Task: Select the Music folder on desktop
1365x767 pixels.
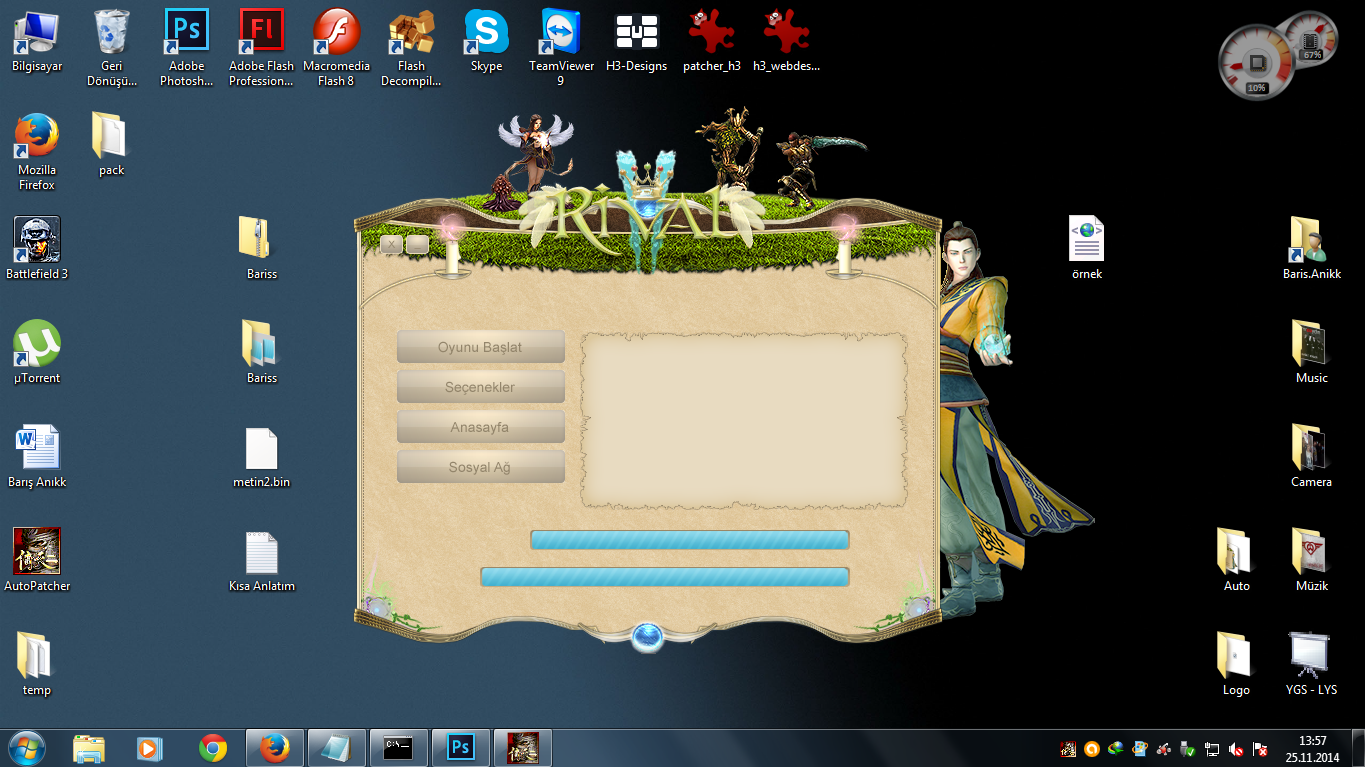Action: [x=1312, y=353]
